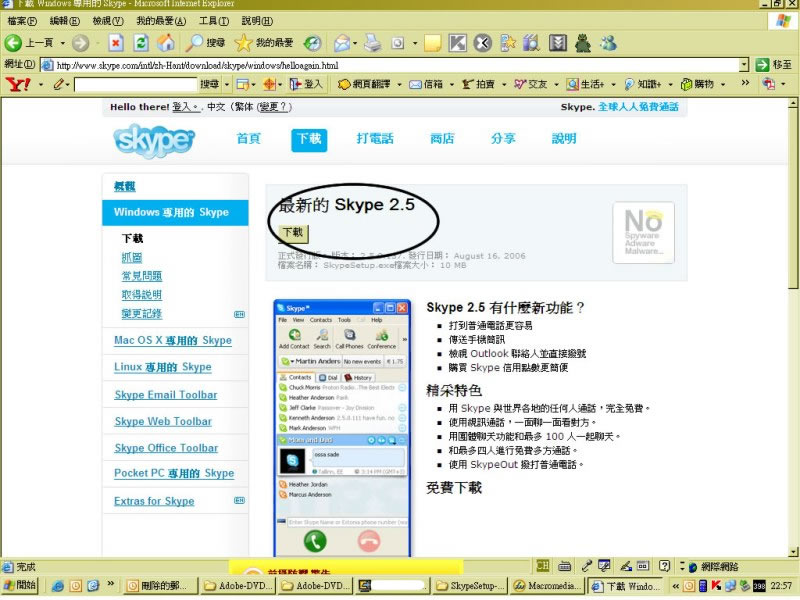The width and height of the screenshot is (800, 600).
Task: Expand the address bar dropdown arrow
Action: [x=744, y=65]
